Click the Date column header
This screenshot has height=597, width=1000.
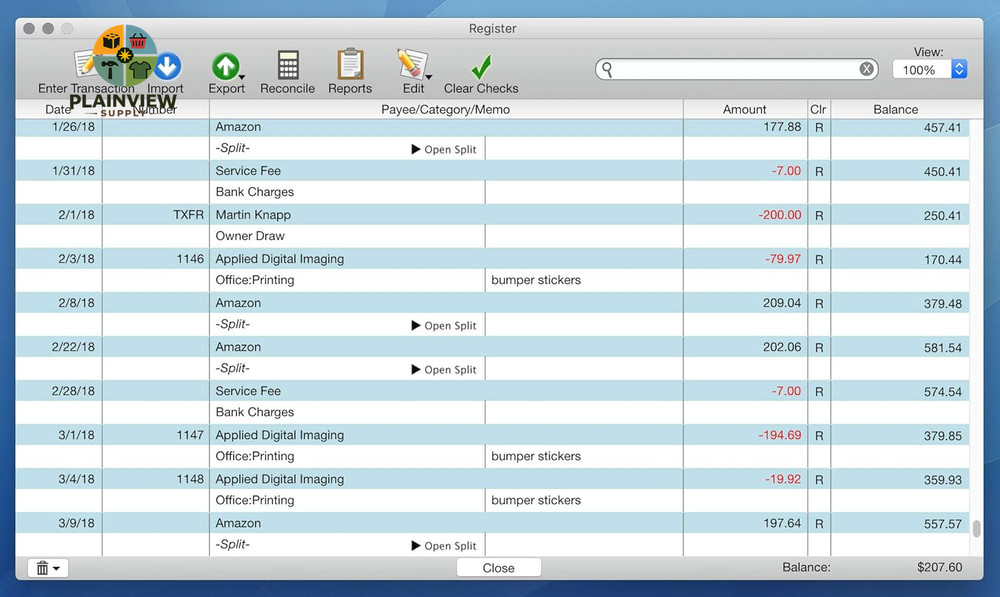(59, 109)
